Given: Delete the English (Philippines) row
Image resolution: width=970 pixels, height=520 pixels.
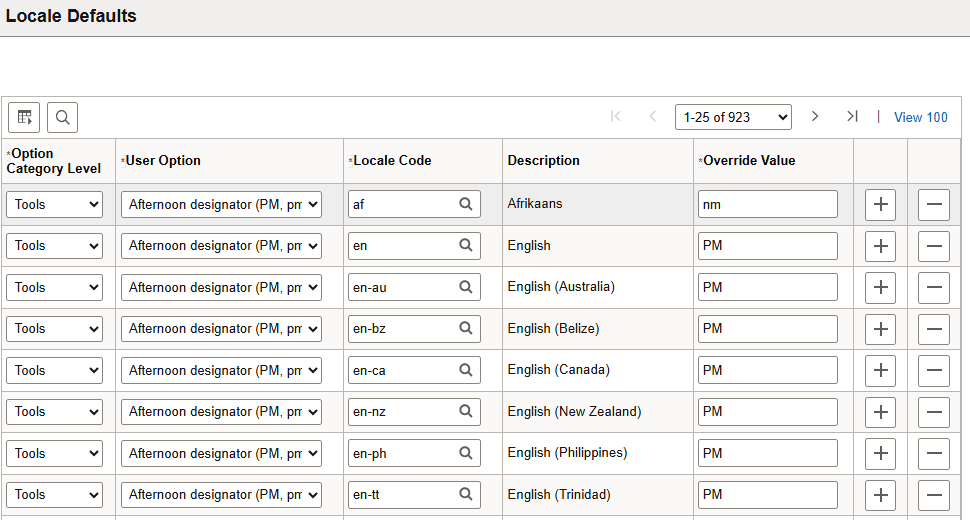Looking at the screenshot, I should tap(934, 453).
